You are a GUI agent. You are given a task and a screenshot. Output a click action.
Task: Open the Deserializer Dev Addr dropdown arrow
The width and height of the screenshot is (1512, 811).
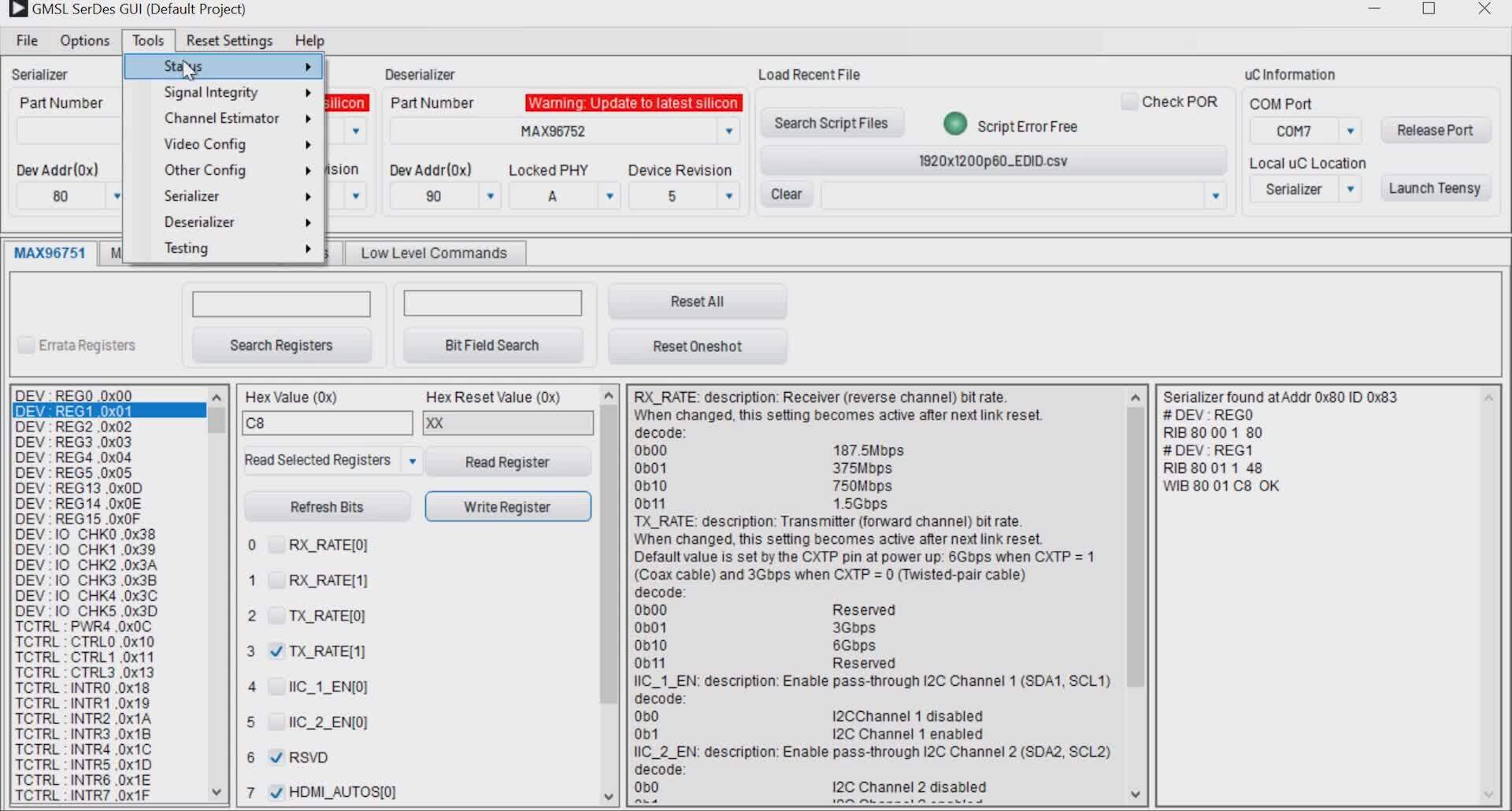point(490,196)
